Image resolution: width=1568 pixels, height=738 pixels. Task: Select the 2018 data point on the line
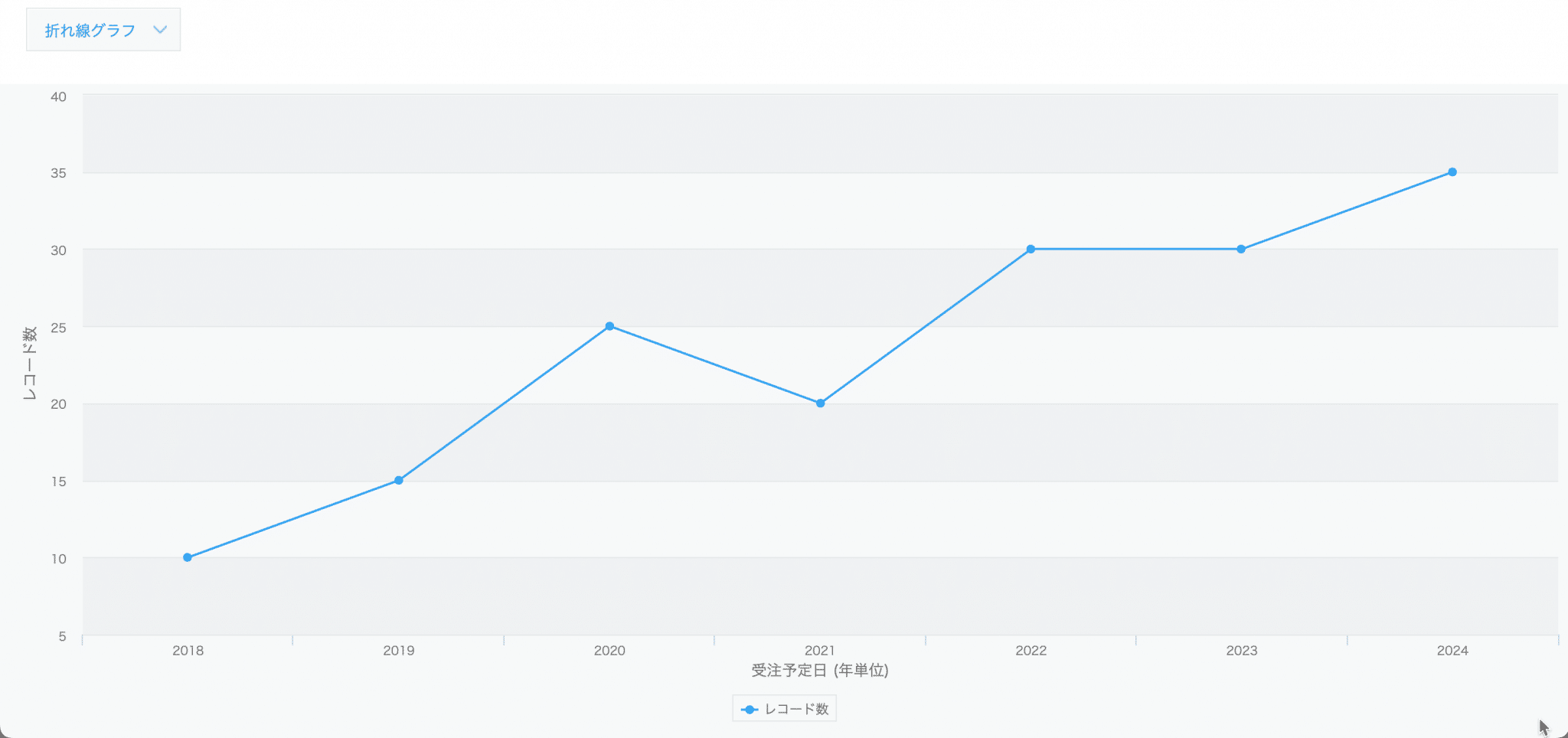pos(188,557)
